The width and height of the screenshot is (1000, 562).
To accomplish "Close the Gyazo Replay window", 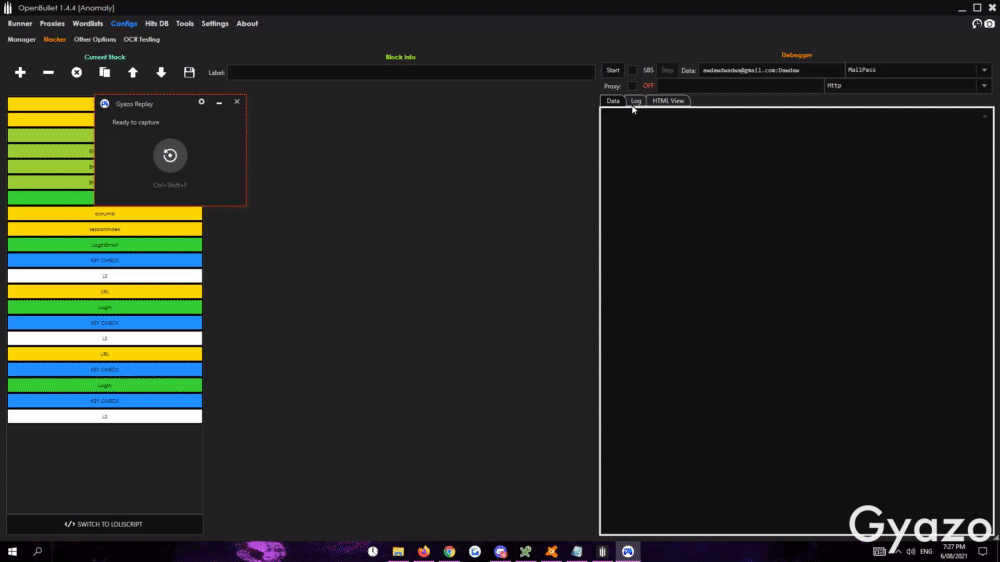I will click(x=237, y=102).
